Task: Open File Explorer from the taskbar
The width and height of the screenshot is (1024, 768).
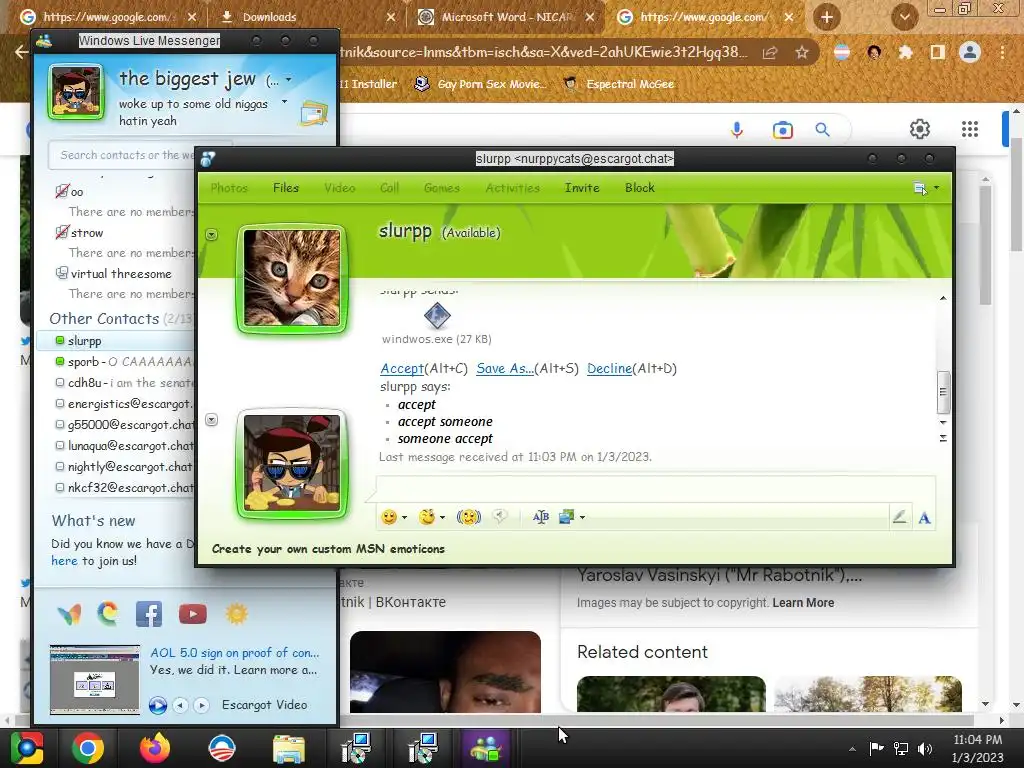Action: pyautogui.click(x=288, y=750)
